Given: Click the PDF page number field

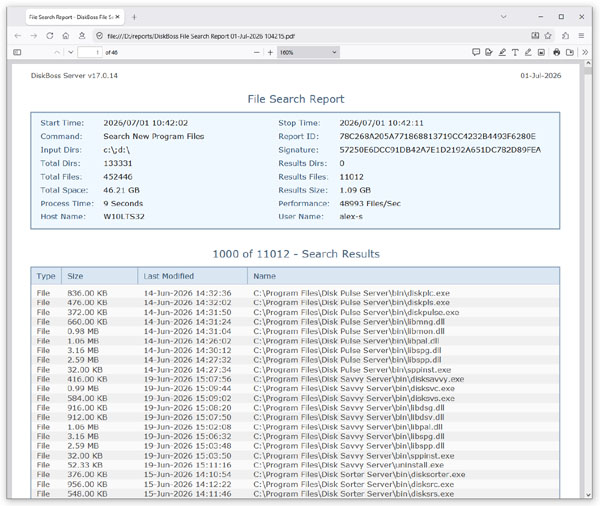Looking at the screenshot, I should click(90, 52).
